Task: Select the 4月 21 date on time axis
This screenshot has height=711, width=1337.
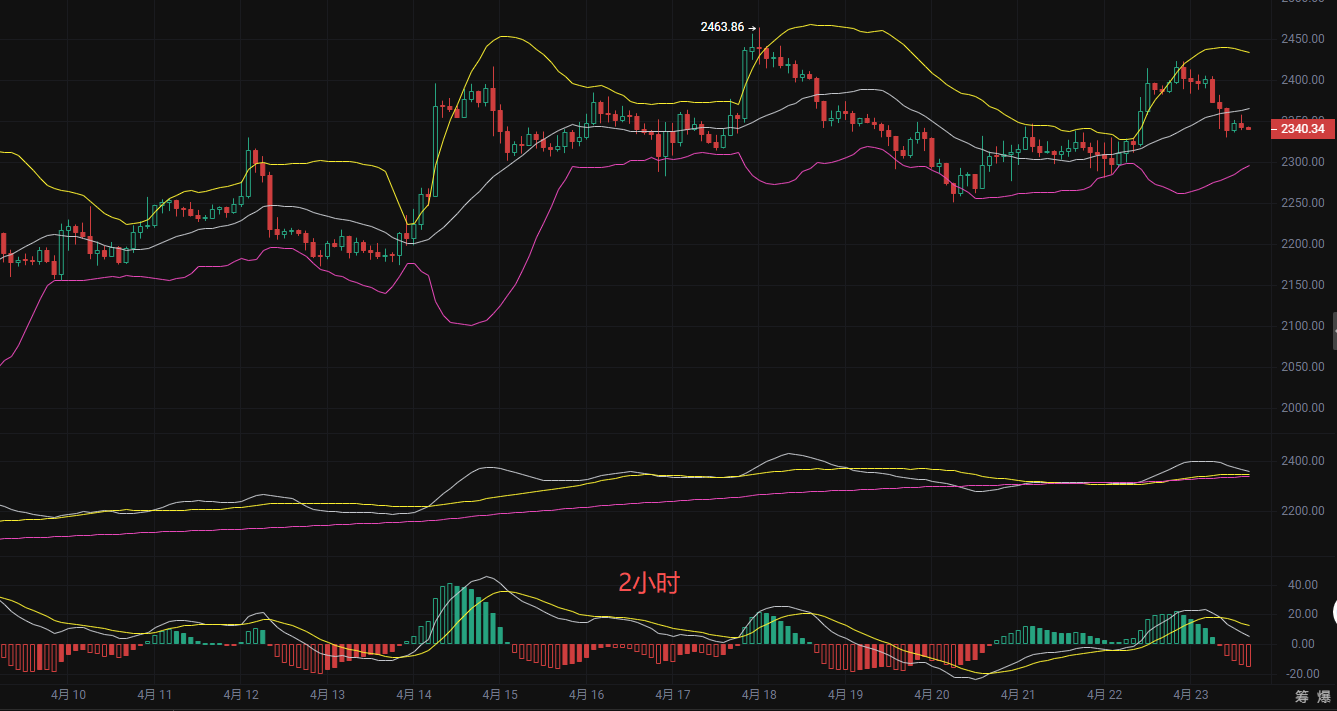Action: click(1017, 694)
